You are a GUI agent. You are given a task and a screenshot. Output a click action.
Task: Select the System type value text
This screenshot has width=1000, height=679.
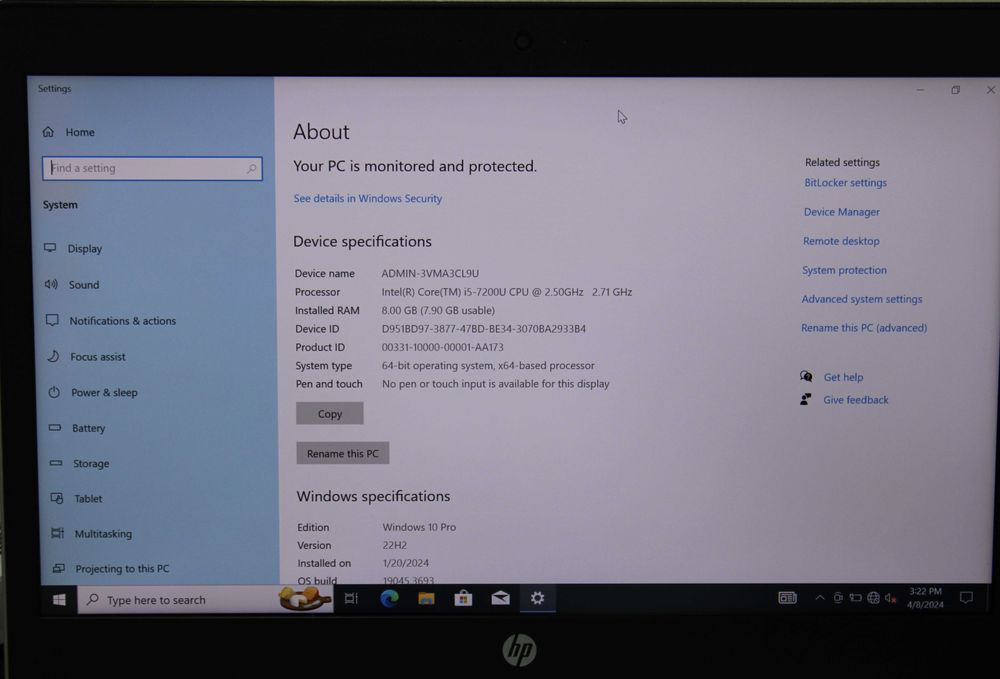[x=488, y=365]
